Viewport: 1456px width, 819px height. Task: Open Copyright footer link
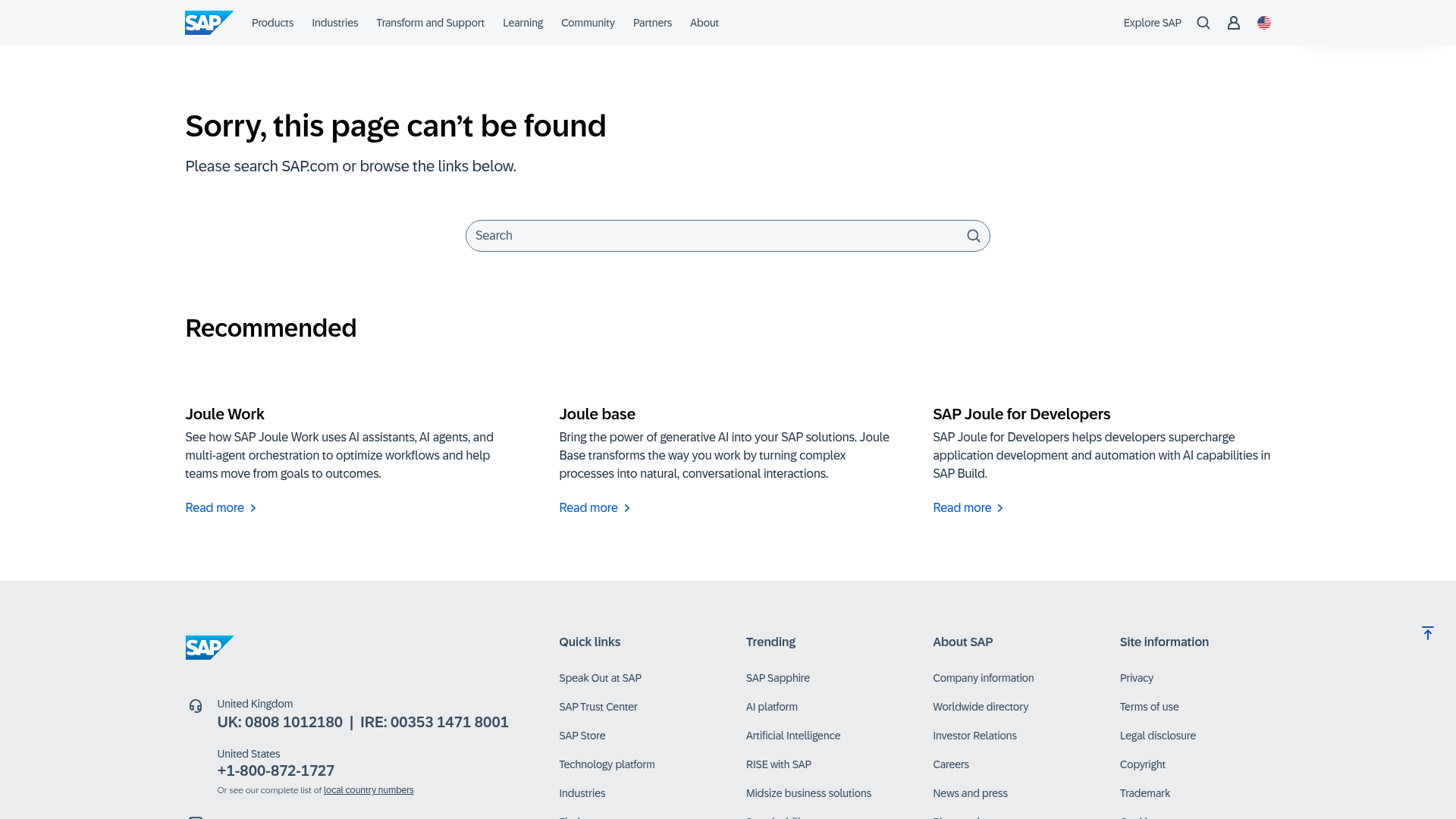click(x=1142, y=764)
